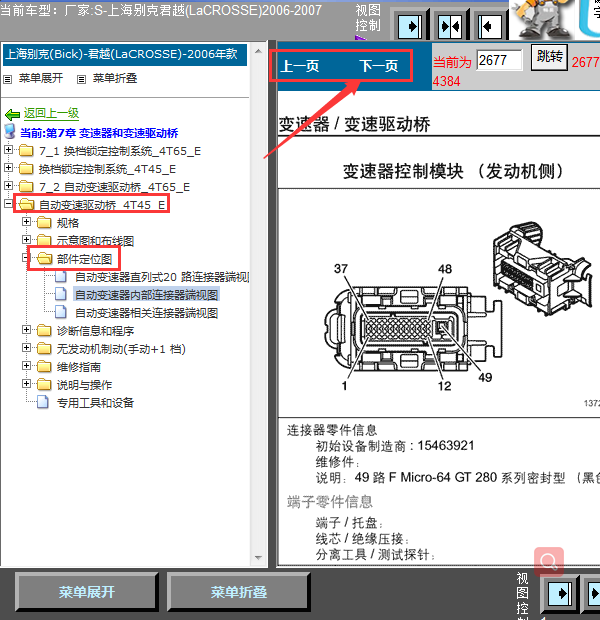The width and height of the screenshot is (600, 620).
Task: Click the 跳转 jump button
Action: pyautogui.click(x=549, y=57)
